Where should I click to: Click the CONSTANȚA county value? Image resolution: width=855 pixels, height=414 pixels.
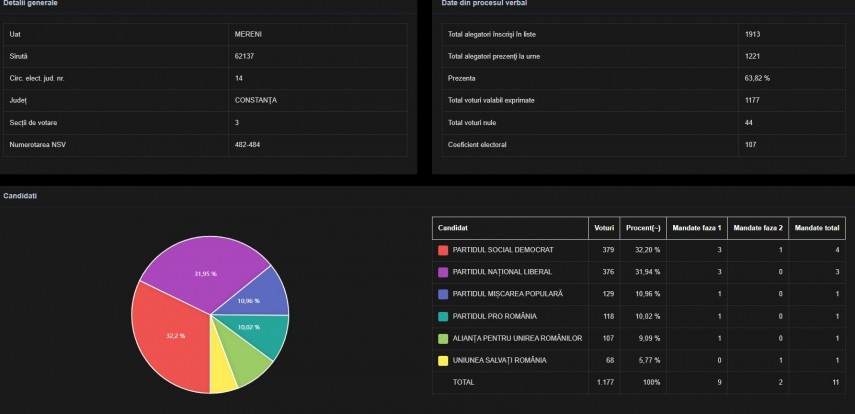(x=256, y=100)
